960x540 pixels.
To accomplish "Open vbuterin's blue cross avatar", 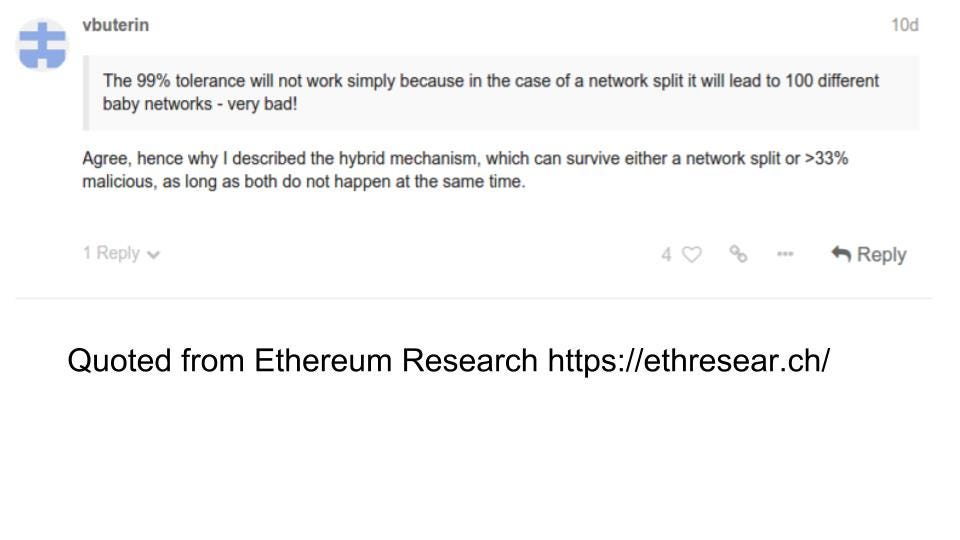I will (x=42, y=45).
